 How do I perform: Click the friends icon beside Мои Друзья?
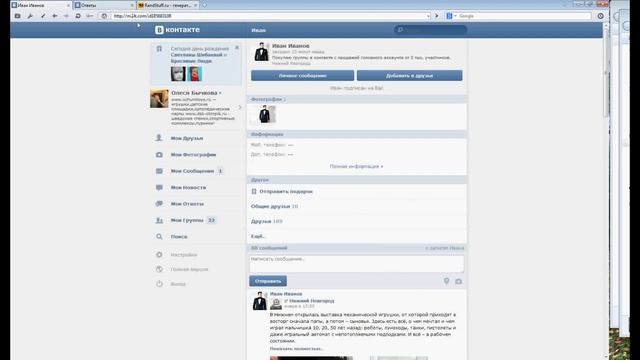[x=159, y=138]
